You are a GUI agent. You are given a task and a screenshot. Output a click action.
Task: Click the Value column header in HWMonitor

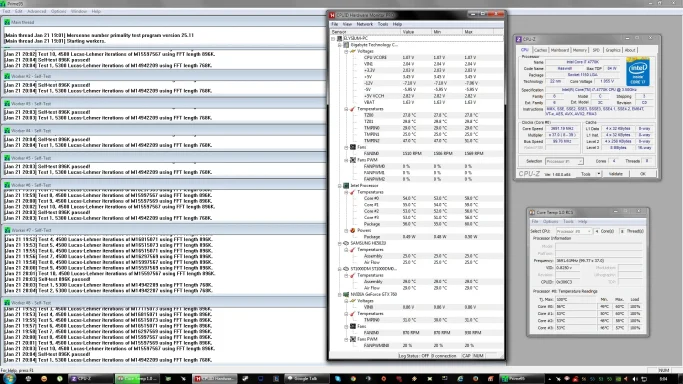coord(415,32)
